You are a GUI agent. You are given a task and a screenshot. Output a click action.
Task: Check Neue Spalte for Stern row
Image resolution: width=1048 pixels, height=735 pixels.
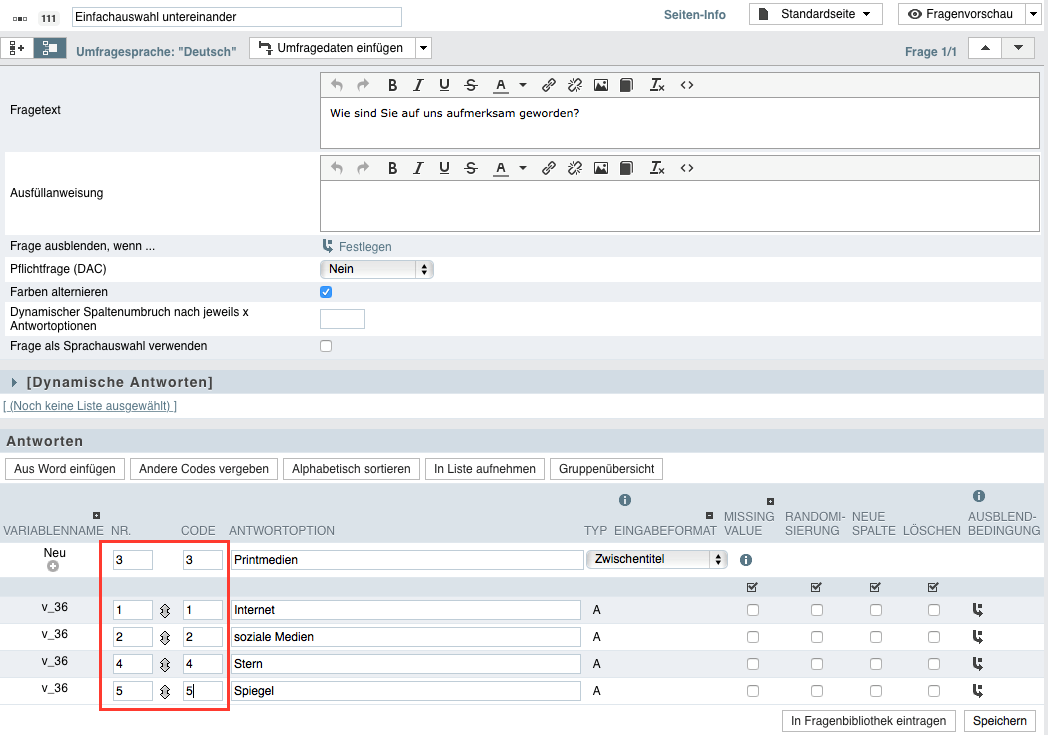click(x=876, y=664)
